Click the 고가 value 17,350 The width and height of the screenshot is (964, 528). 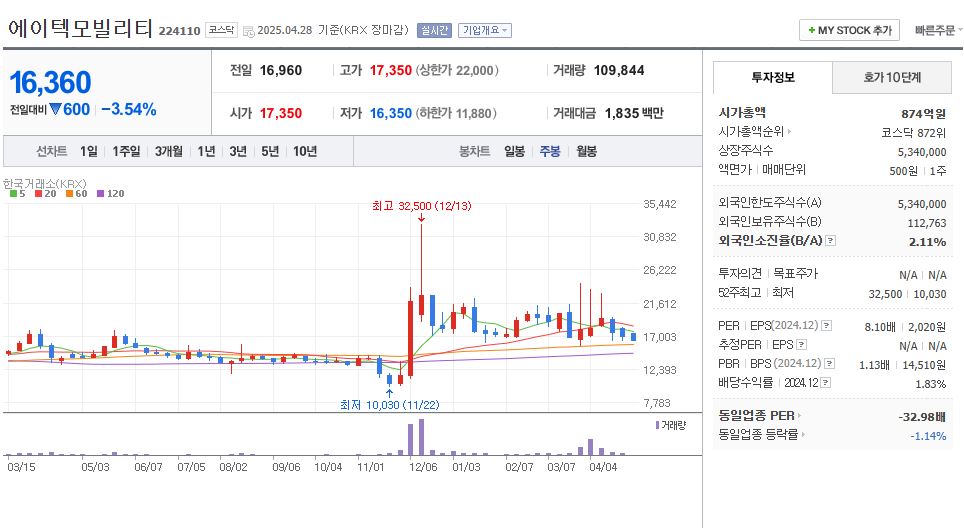coord(390,70)
